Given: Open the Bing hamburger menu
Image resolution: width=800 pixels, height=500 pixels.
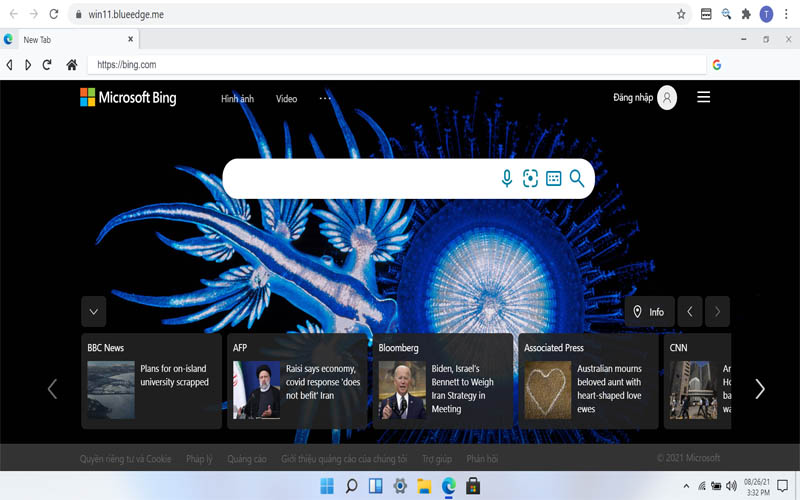Looking at the screenshot, I should (704, 97).
